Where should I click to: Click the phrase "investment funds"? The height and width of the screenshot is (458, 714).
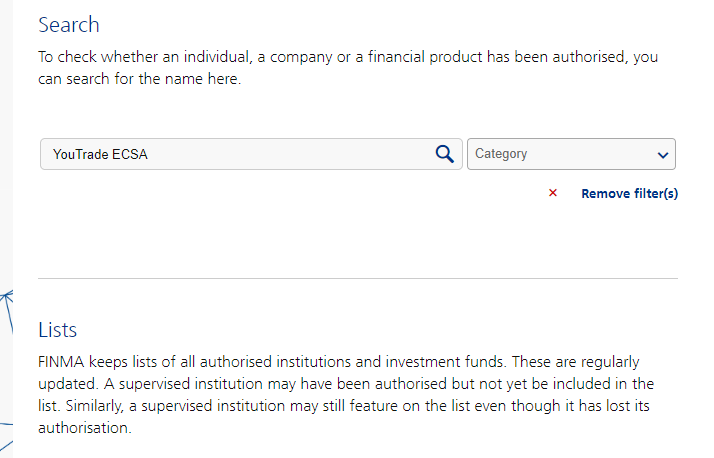pyautogui.click(x=426, y=361)
